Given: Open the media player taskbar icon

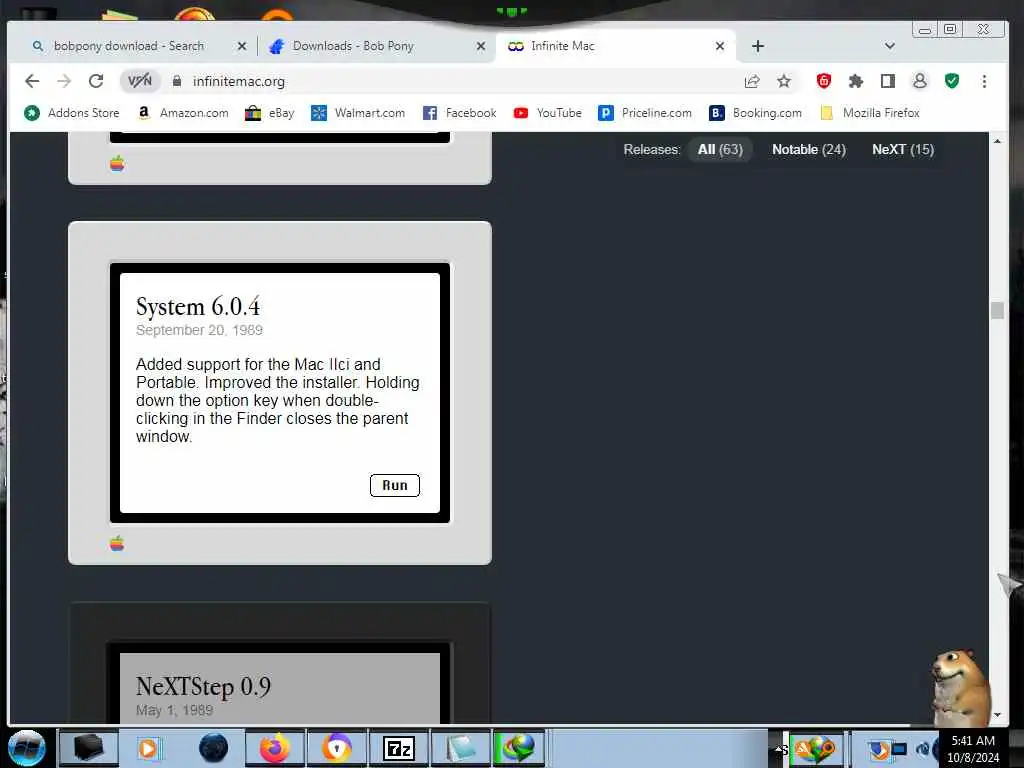Looking at the screenshot, I should pos(148,748).
